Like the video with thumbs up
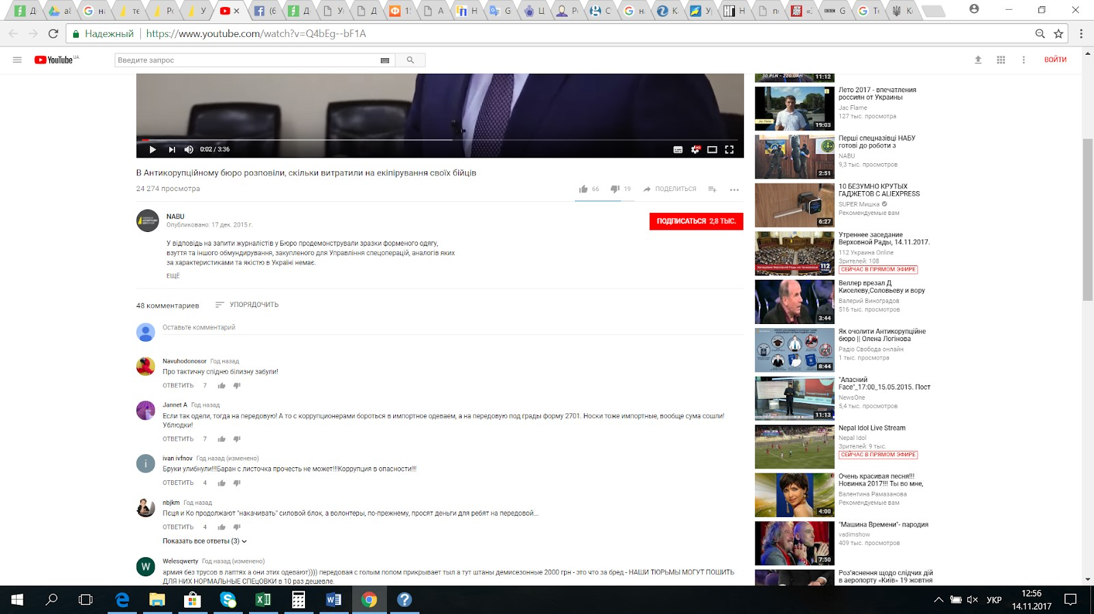1094x614 pixels. coord(583,189)
